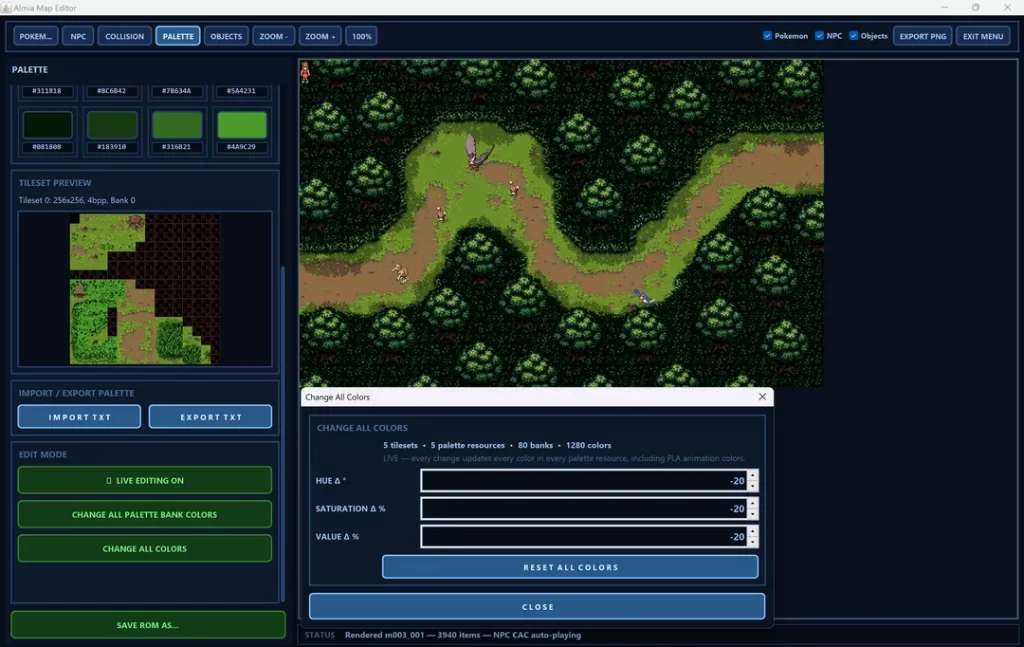Screen dimensions: 1024x647
Task: Close the Change All Colors dialog with X
Action: tap(762, 396)
